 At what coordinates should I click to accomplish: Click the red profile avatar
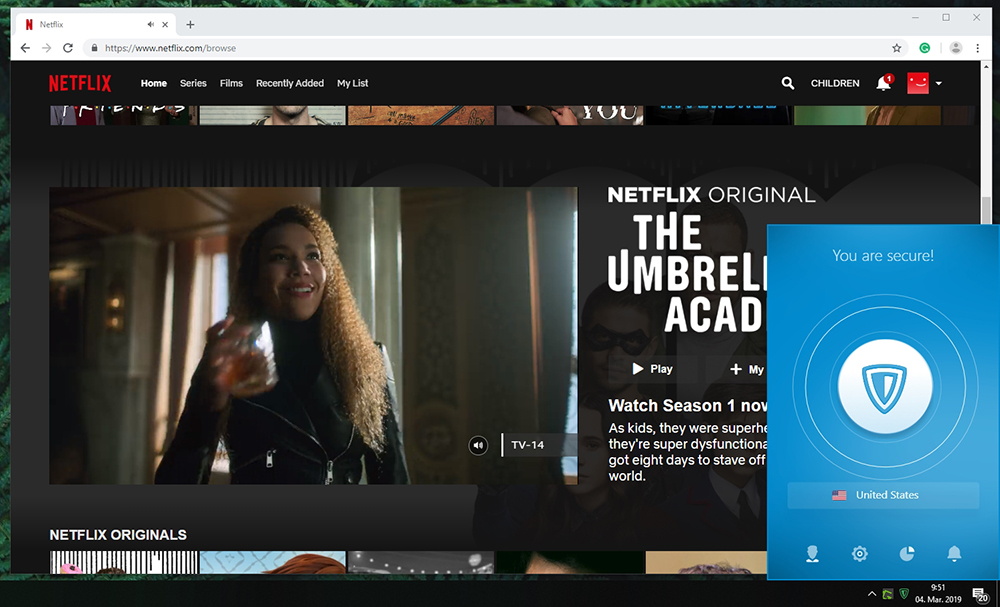[918, 83]
